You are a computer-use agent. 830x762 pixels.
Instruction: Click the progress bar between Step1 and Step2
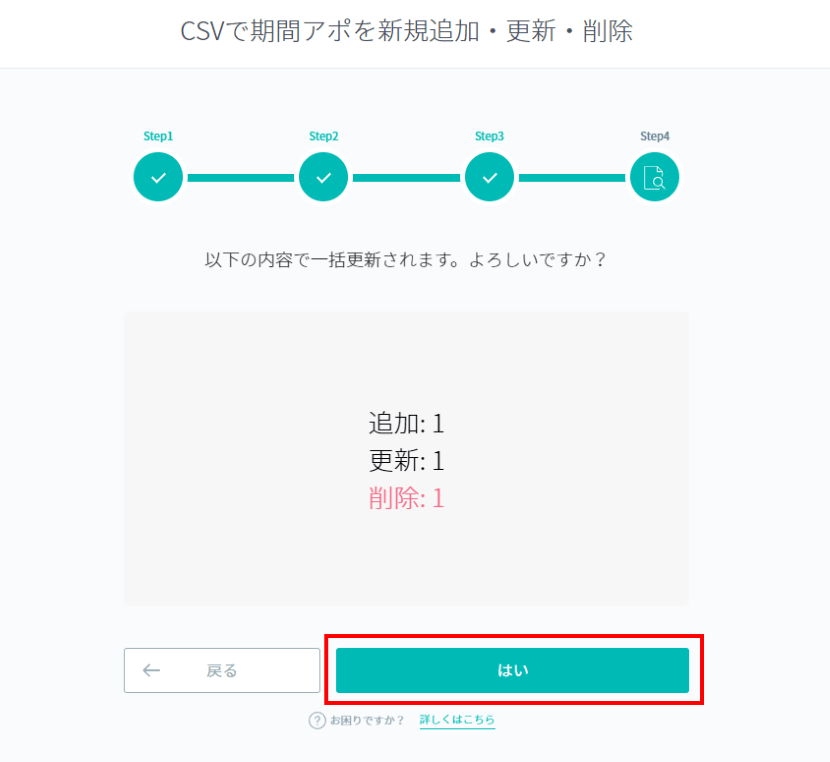241,178
